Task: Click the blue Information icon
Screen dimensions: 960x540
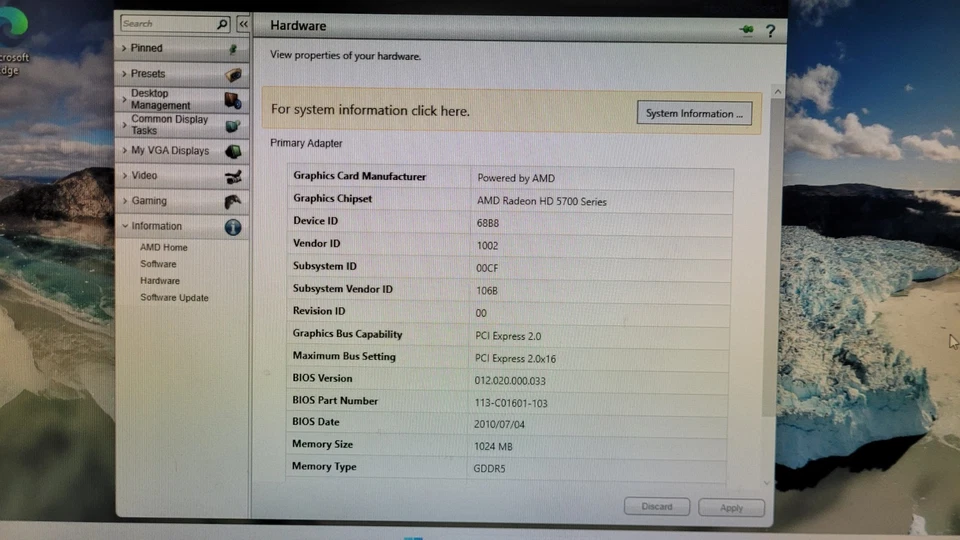Action: click(233, 227)
